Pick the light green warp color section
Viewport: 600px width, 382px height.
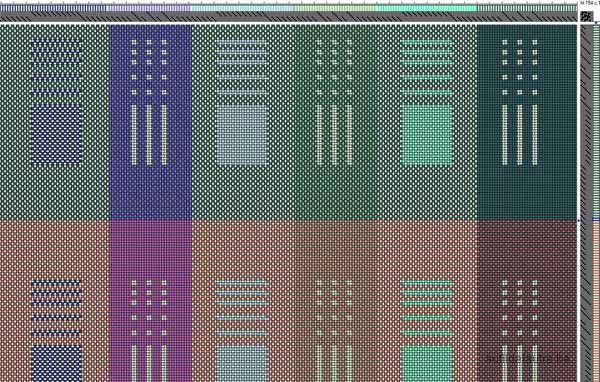[335, 8]
